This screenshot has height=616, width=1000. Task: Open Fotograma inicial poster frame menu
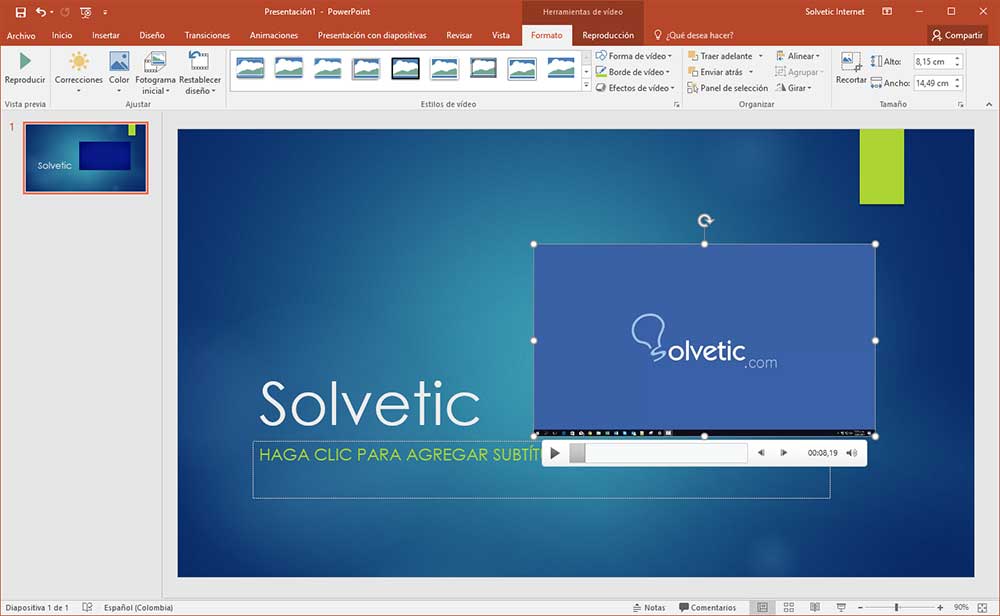click(x=155, y=72)
